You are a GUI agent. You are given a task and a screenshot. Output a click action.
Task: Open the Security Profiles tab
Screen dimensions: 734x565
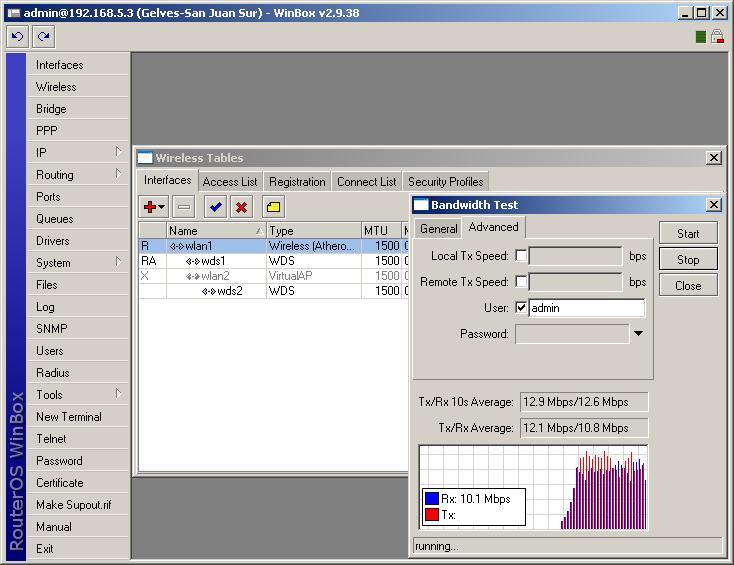point(446,182)
